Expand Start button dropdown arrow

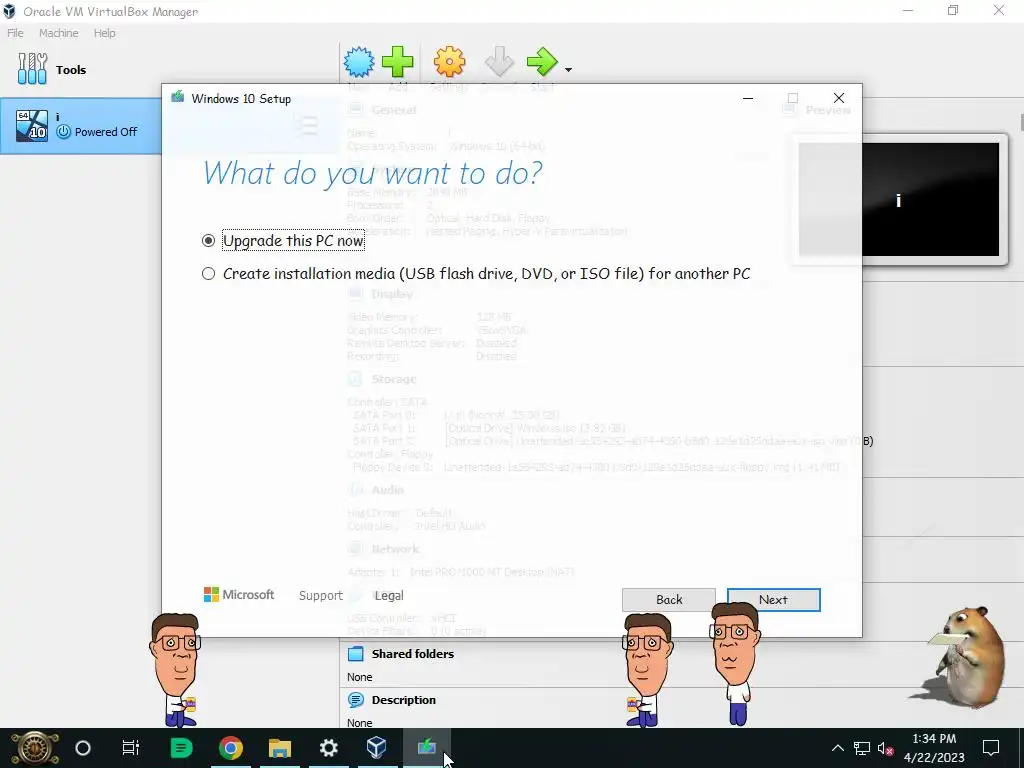(x=568, y=70)
